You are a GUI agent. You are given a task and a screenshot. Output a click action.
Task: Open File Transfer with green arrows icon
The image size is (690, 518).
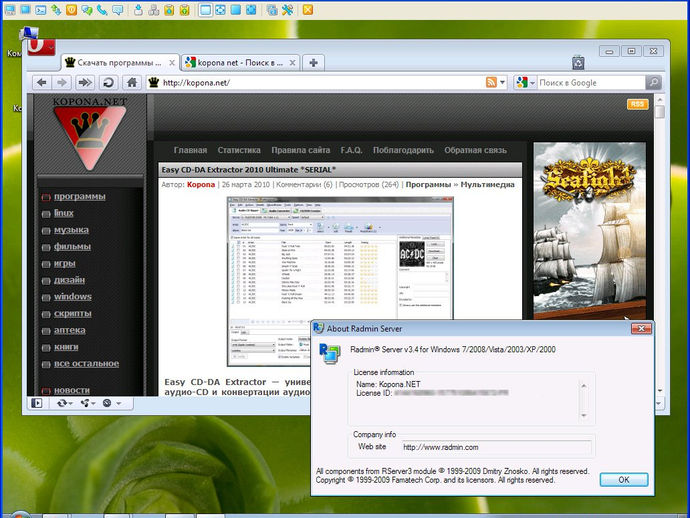click(56, 10)
